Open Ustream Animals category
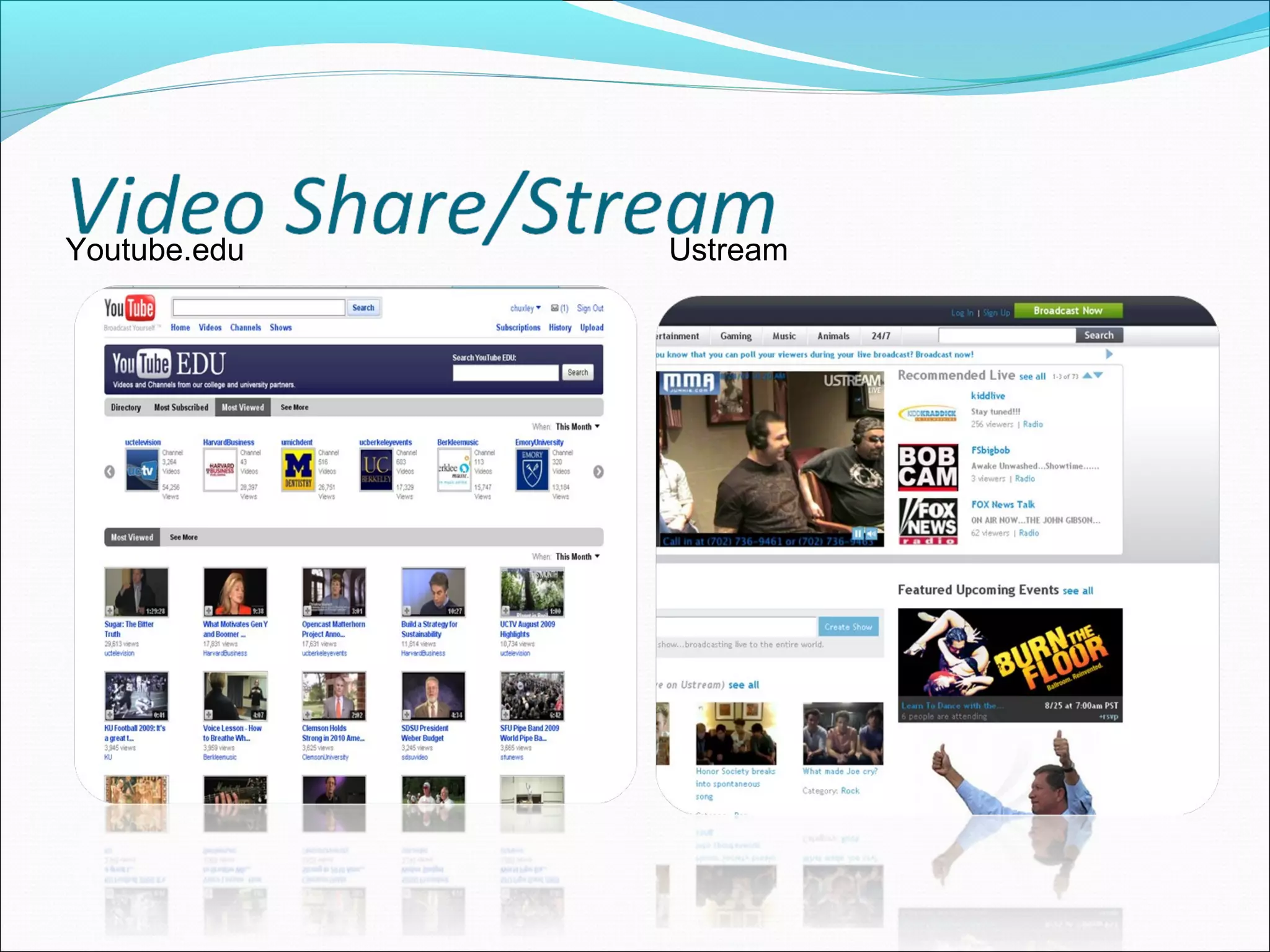The height and width of the screenshot is (952, 1270). pyautogui.click(x=833, y=336)
